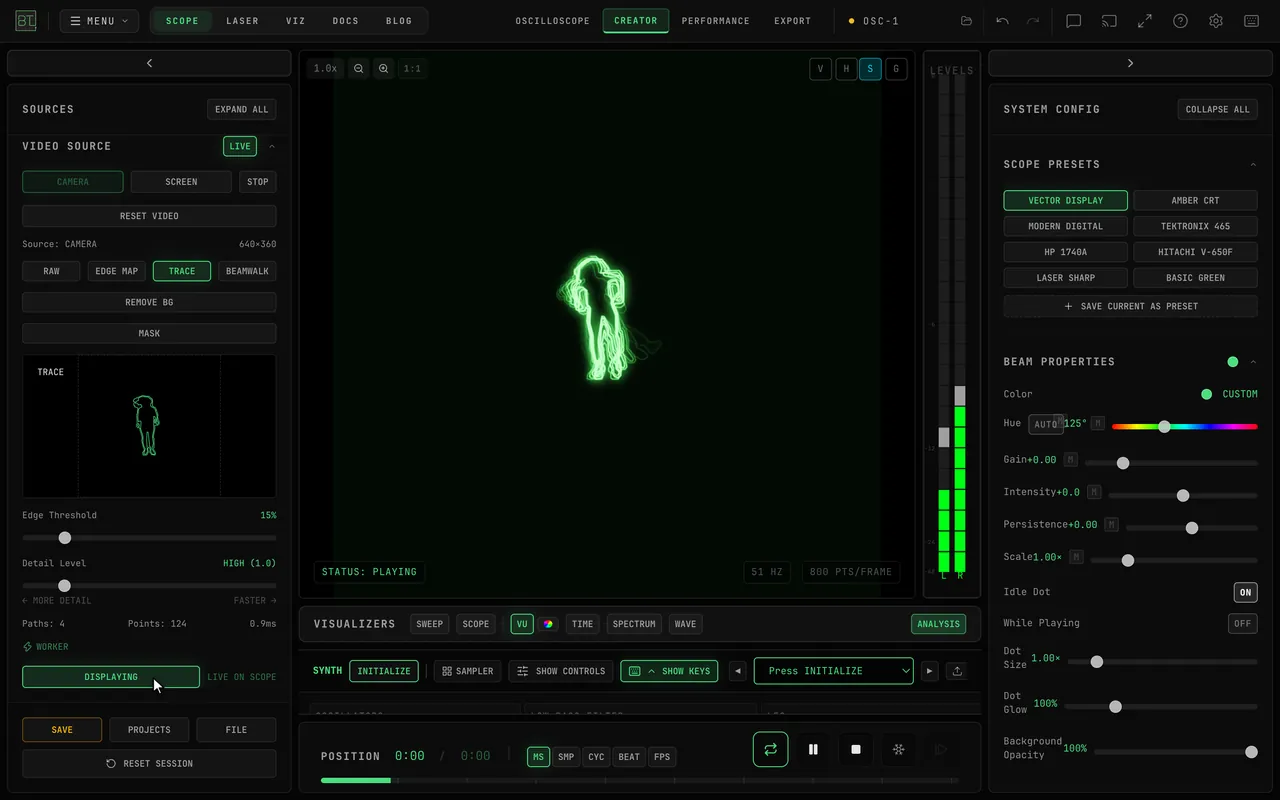Click EXPAND ALL in Sources
1280x800 pixels.
(242, 109)
